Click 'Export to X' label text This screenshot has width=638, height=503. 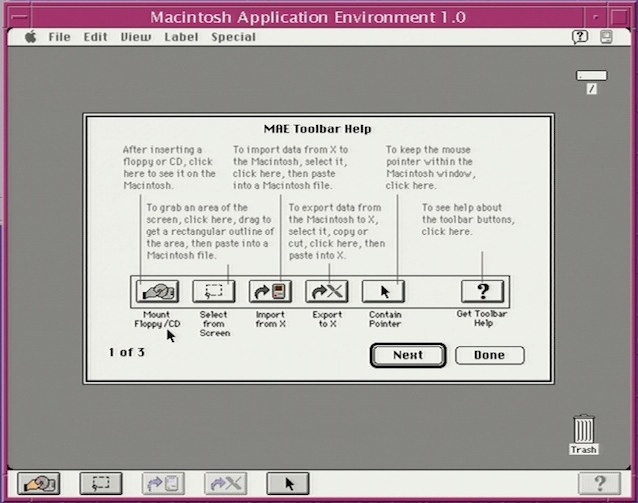(x=327, y=319)
